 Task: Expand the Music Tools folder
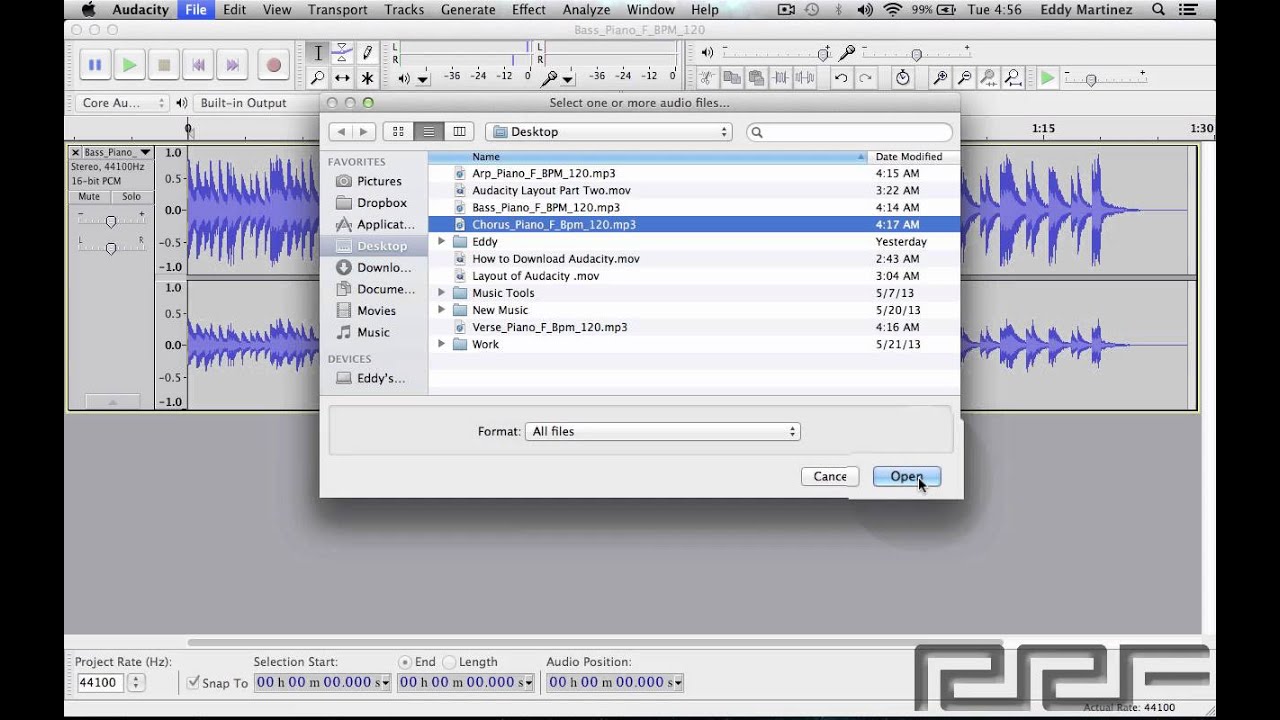pyautogui.click(x=441, y=293)
